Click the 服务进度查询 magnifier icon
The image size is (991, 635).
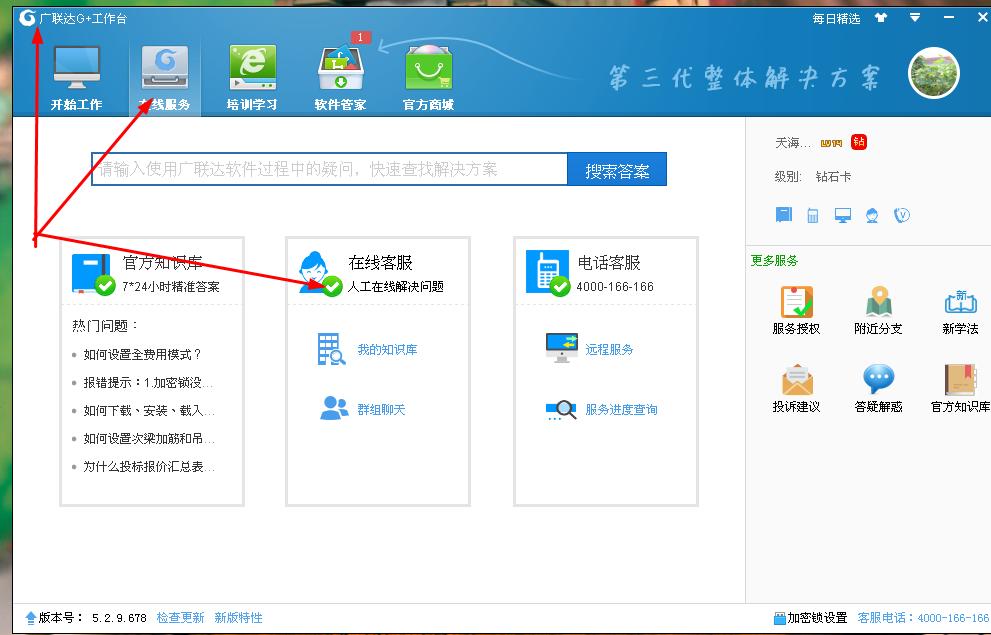561,410
